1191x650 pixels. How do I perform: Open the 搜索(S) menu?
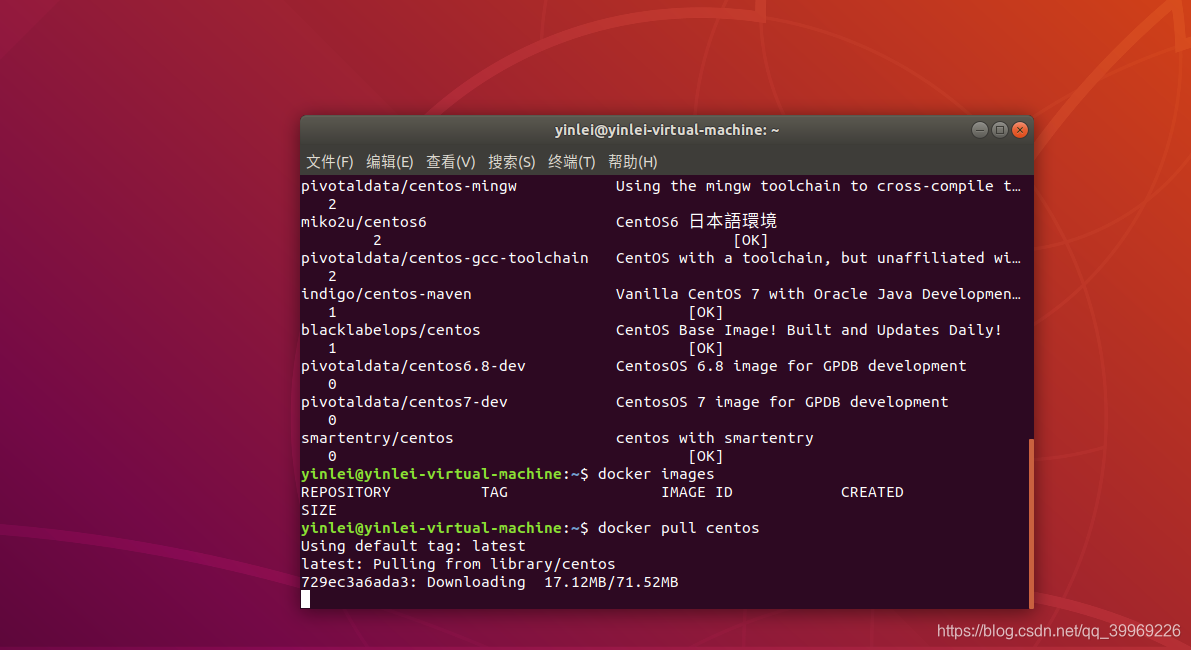pos(511,162)
